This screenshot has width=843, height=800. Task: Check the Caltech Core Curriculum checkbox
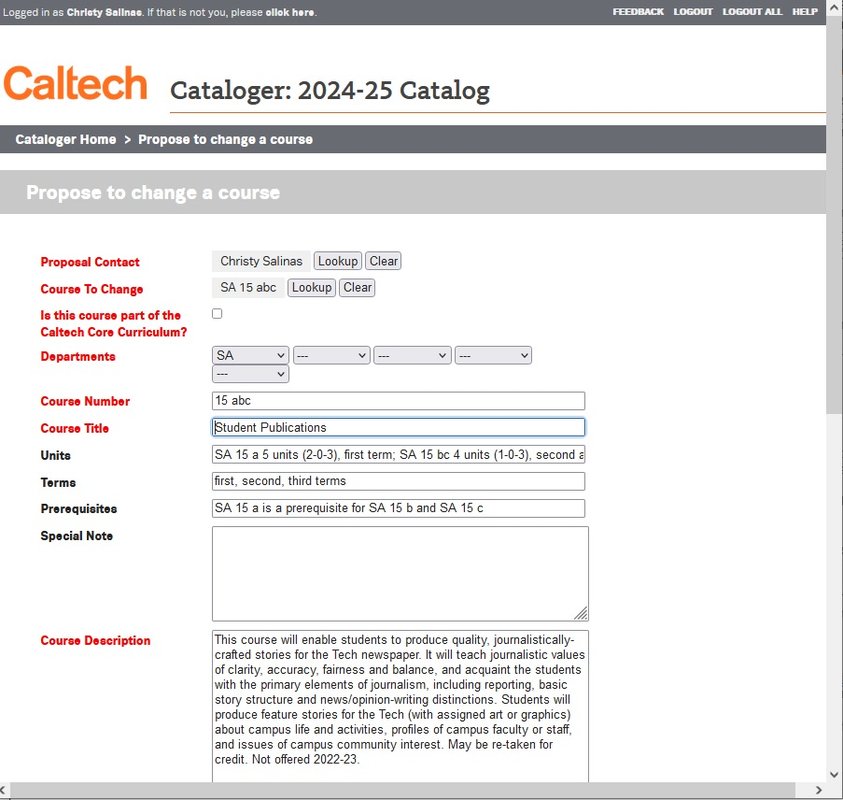point(217,314)
